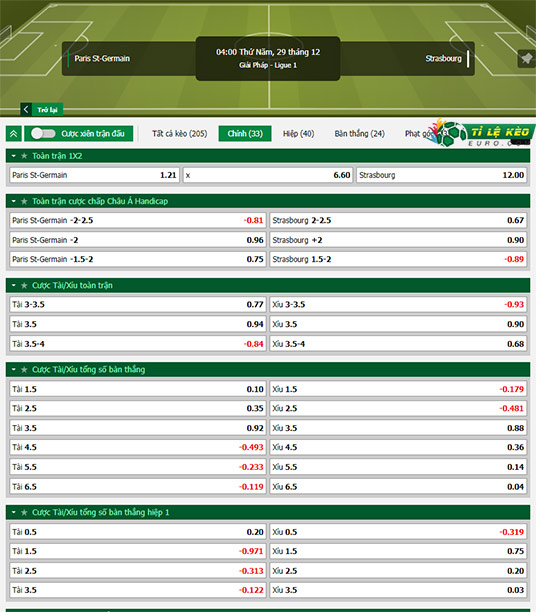Star the Cược Tài/Xỉu toàn trận market
The width and height of the screenshot is (536, 612).
click(x=24, y=286)
